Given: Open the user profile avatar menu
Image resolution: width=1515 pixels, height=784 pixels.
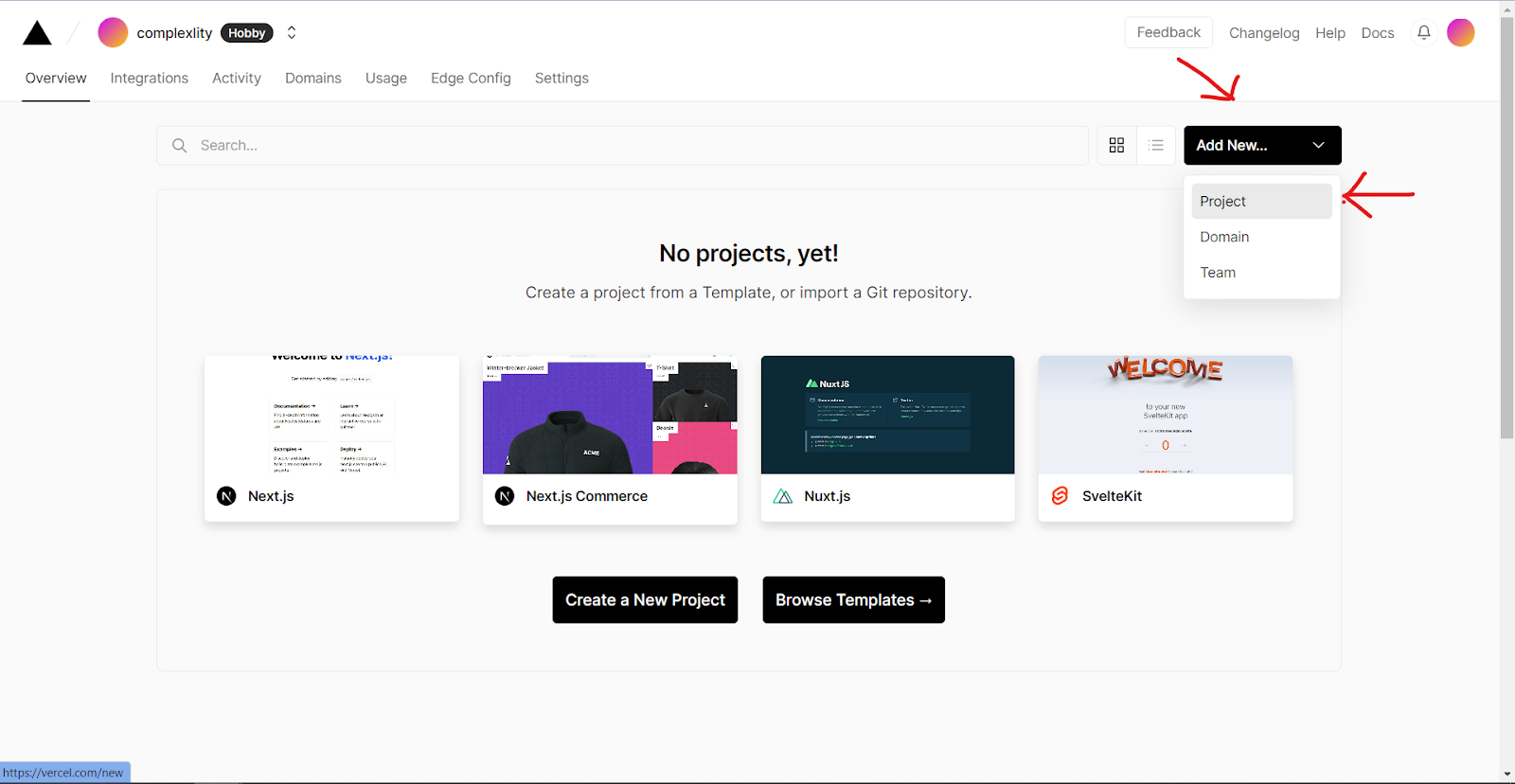Looking at the screenshot, I should coord(1460,32).
